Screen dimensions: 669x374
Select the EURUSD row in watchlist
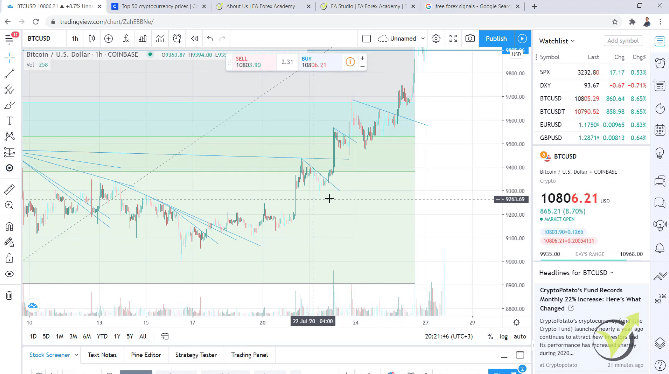coord(592,125)
